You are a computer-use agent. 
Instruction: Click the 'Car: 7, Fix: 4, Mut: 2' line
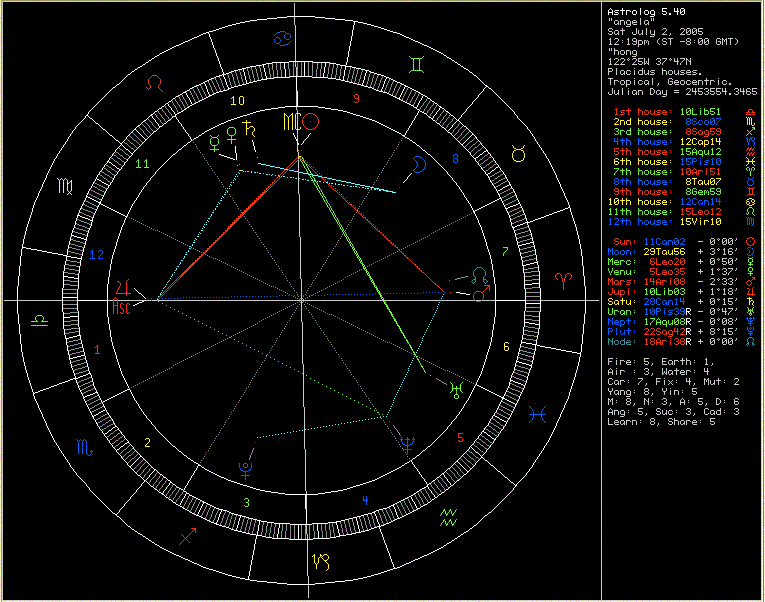(673, 382)
